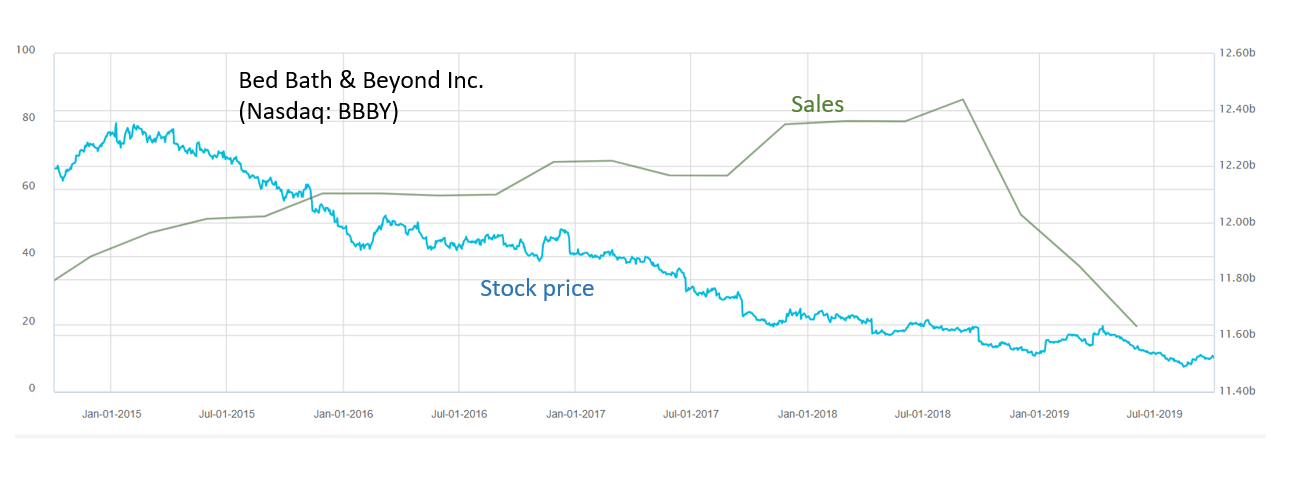
Task: Click the 0 value on left axis
Action: 31,388
